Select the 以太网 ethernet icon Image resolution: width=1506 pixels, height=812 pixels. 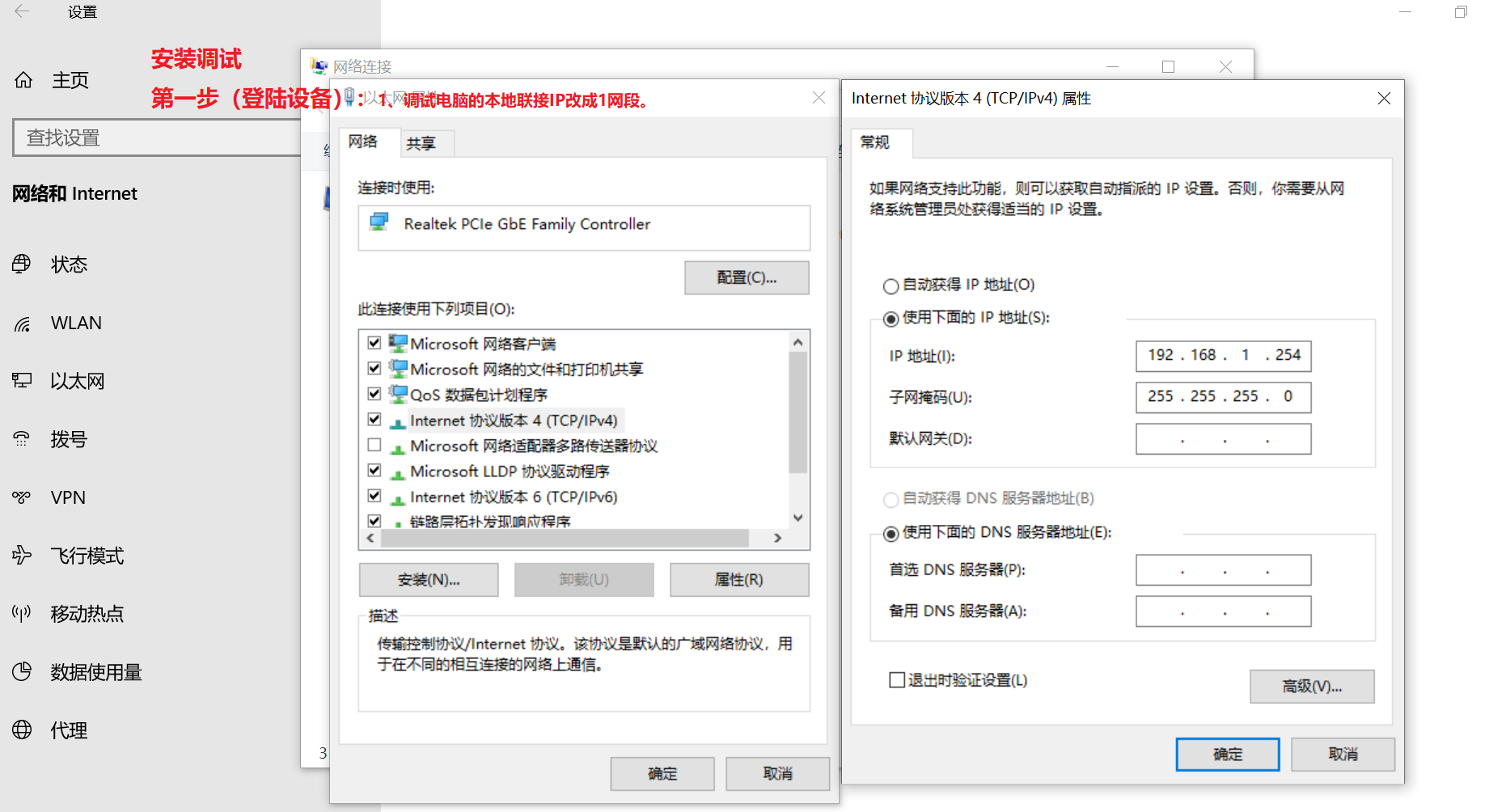22,380
